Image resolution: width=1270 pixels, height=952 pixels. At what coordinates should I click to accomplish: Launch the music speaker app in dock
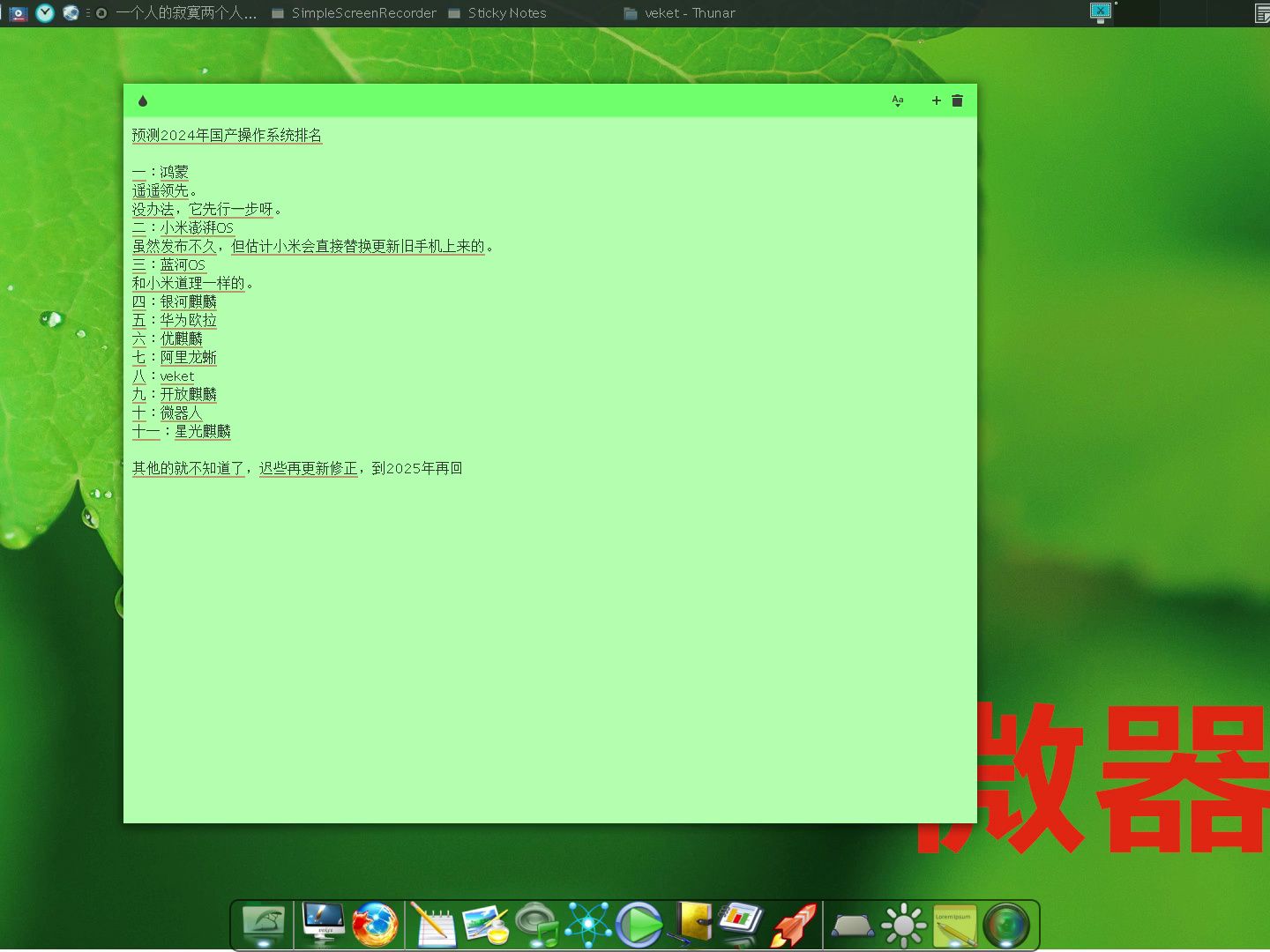pyautogui.click(x=537, y=926)
